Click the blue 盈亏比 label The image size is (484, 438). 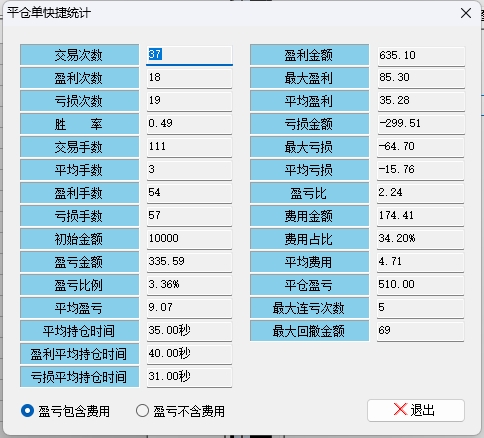(309, 193)
